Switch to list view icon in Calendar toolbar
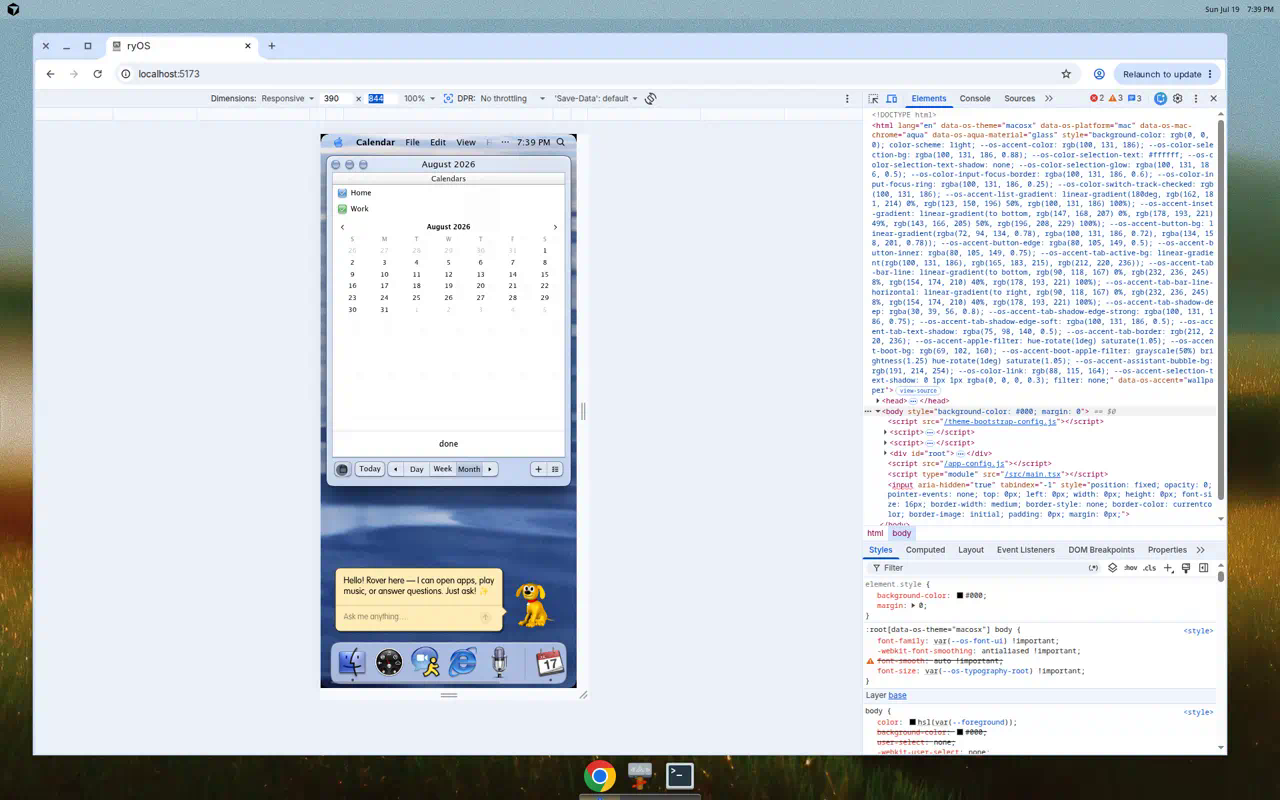 click(x=555, y=469)
